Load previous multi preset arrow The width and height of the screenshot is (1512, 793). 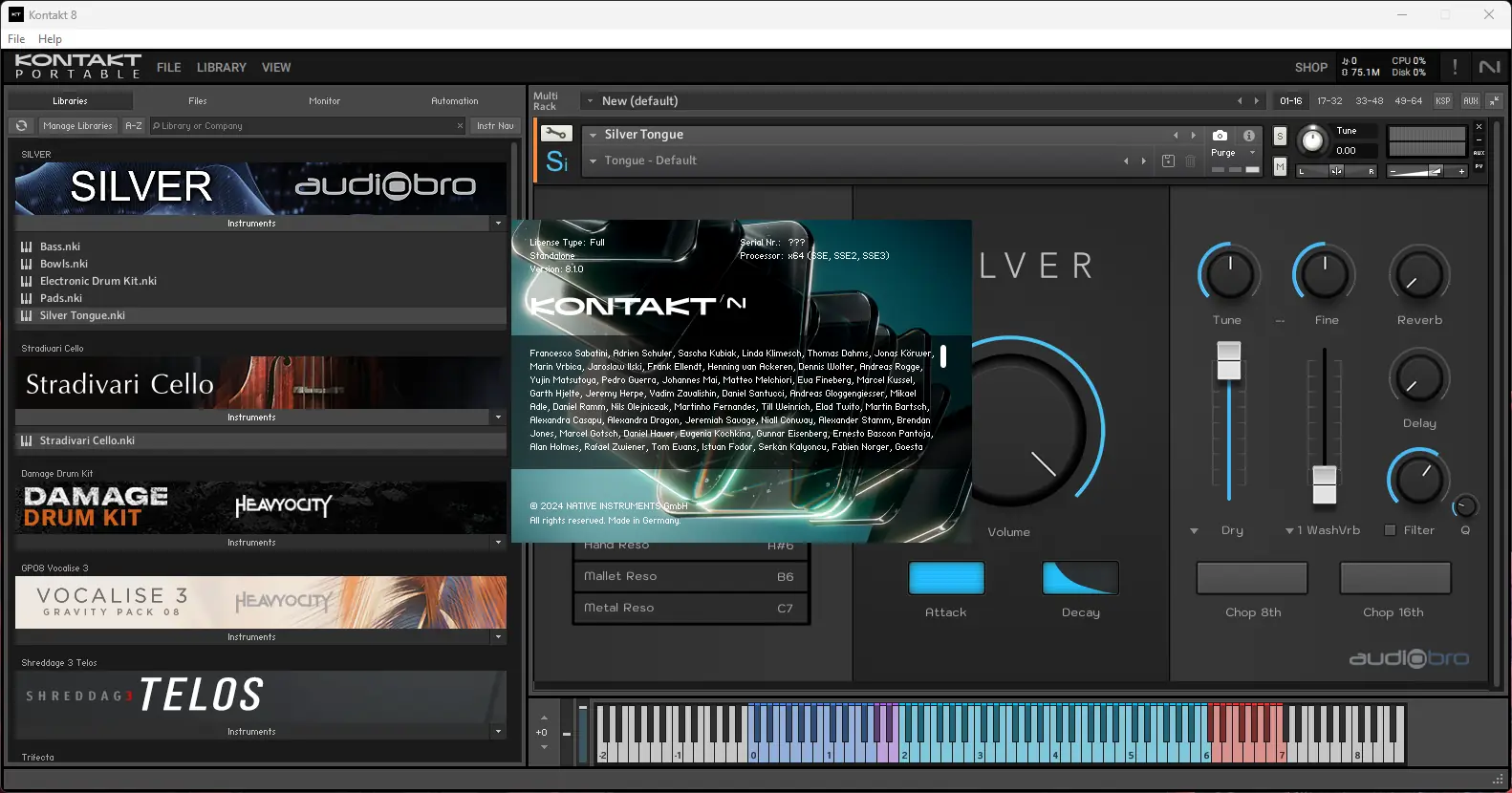[x=1240, y=100]
